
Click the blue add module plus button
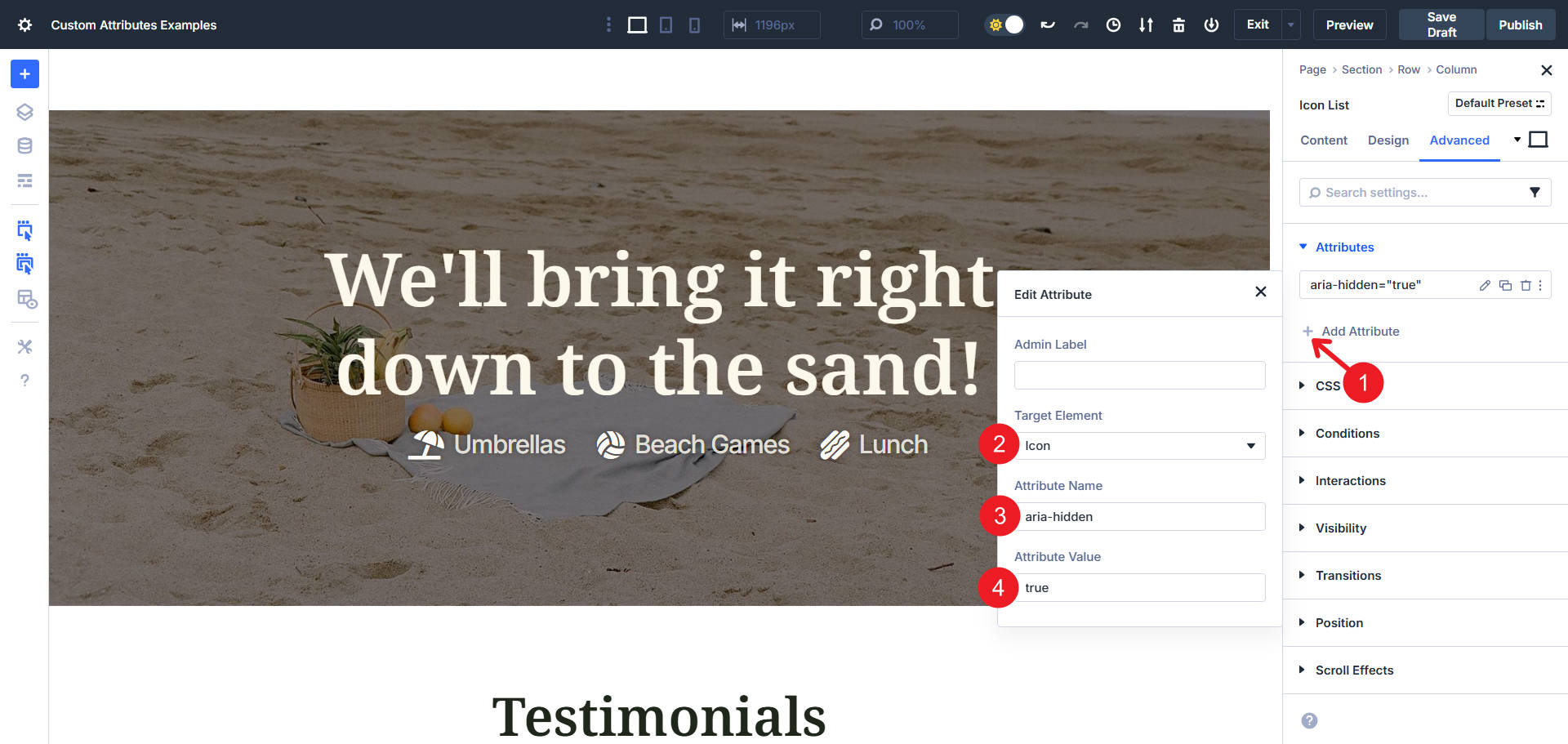click(24, 74)
